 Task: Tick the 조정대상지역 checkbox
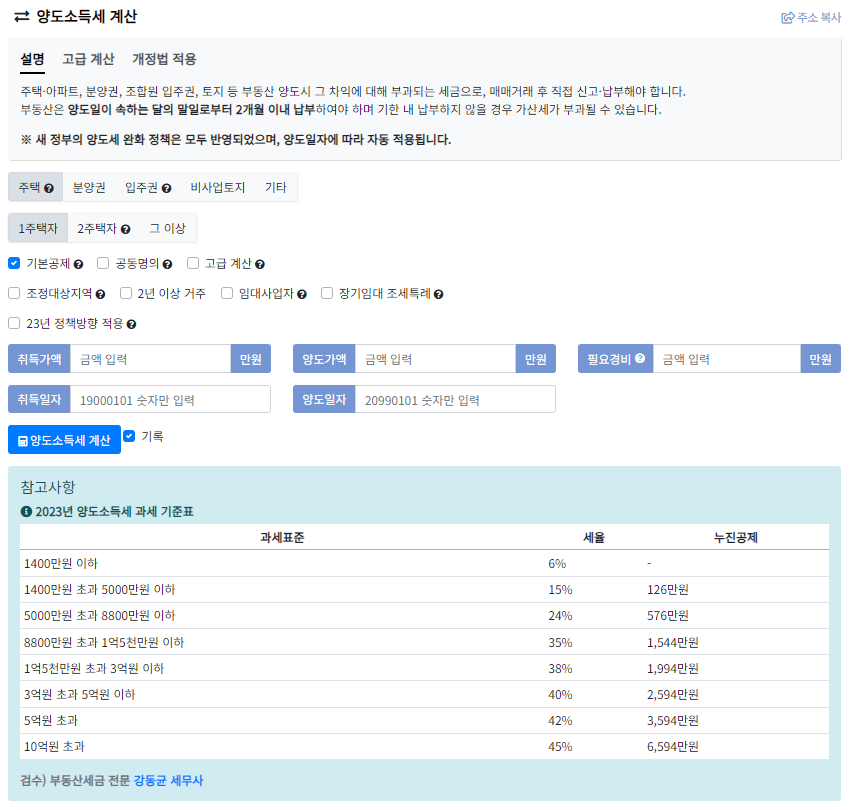[x=14, y=293]
